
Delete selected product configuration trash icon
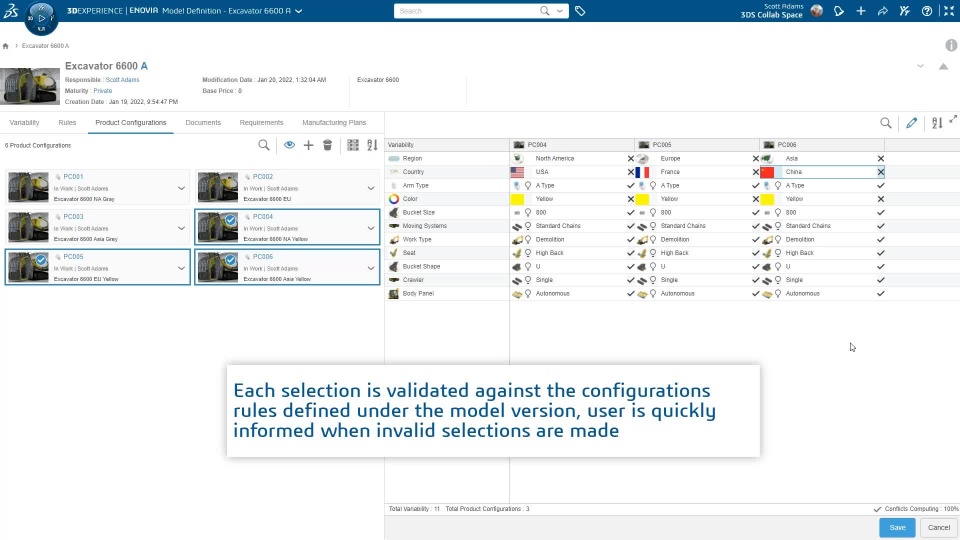pyautogui.click(x=328, y=145)
